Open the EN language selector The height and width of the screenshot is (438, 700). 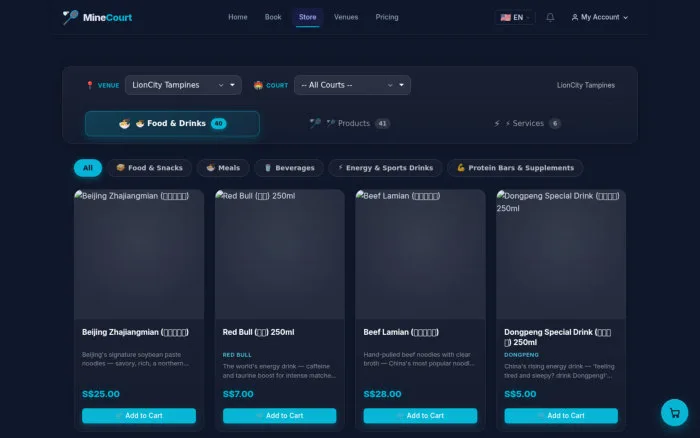click(x=515, y=17)
